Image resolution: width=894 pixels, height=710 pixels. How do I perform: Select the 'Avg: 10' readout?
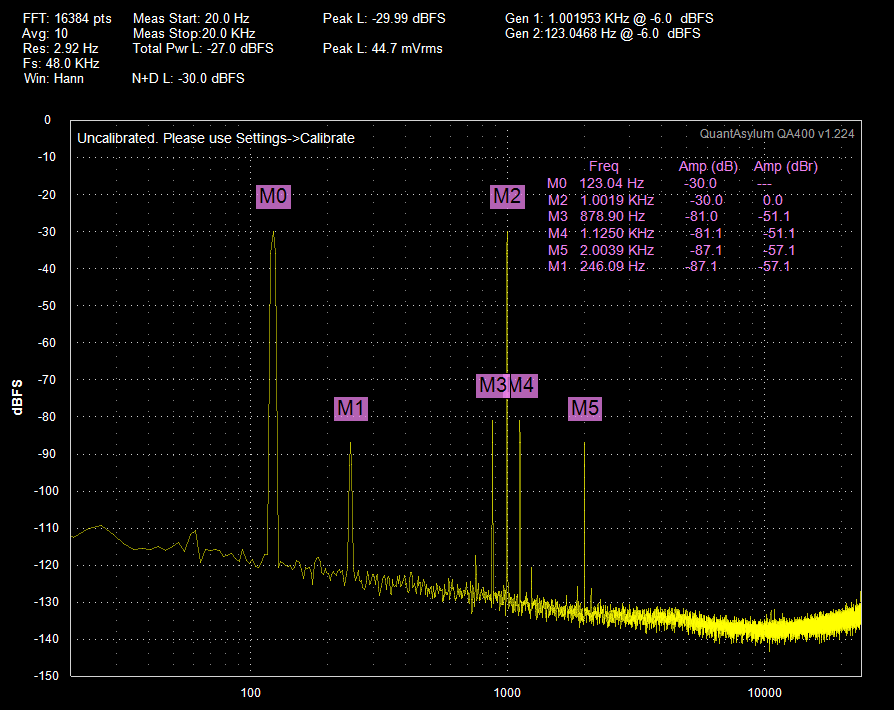click(45, 34)
